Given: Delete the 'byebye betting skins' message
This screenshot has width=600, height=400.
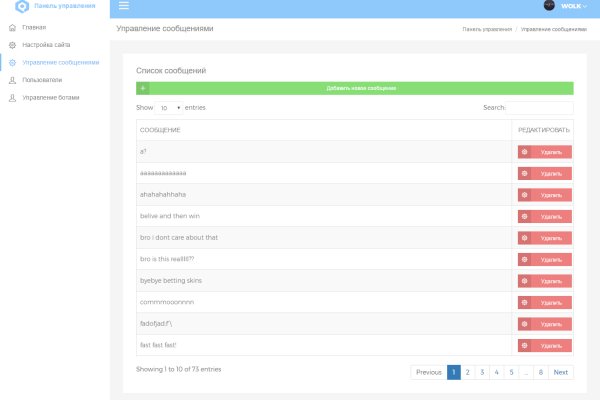Looking at the screenshot, I should pyautogui.click(x=545, y=281).
